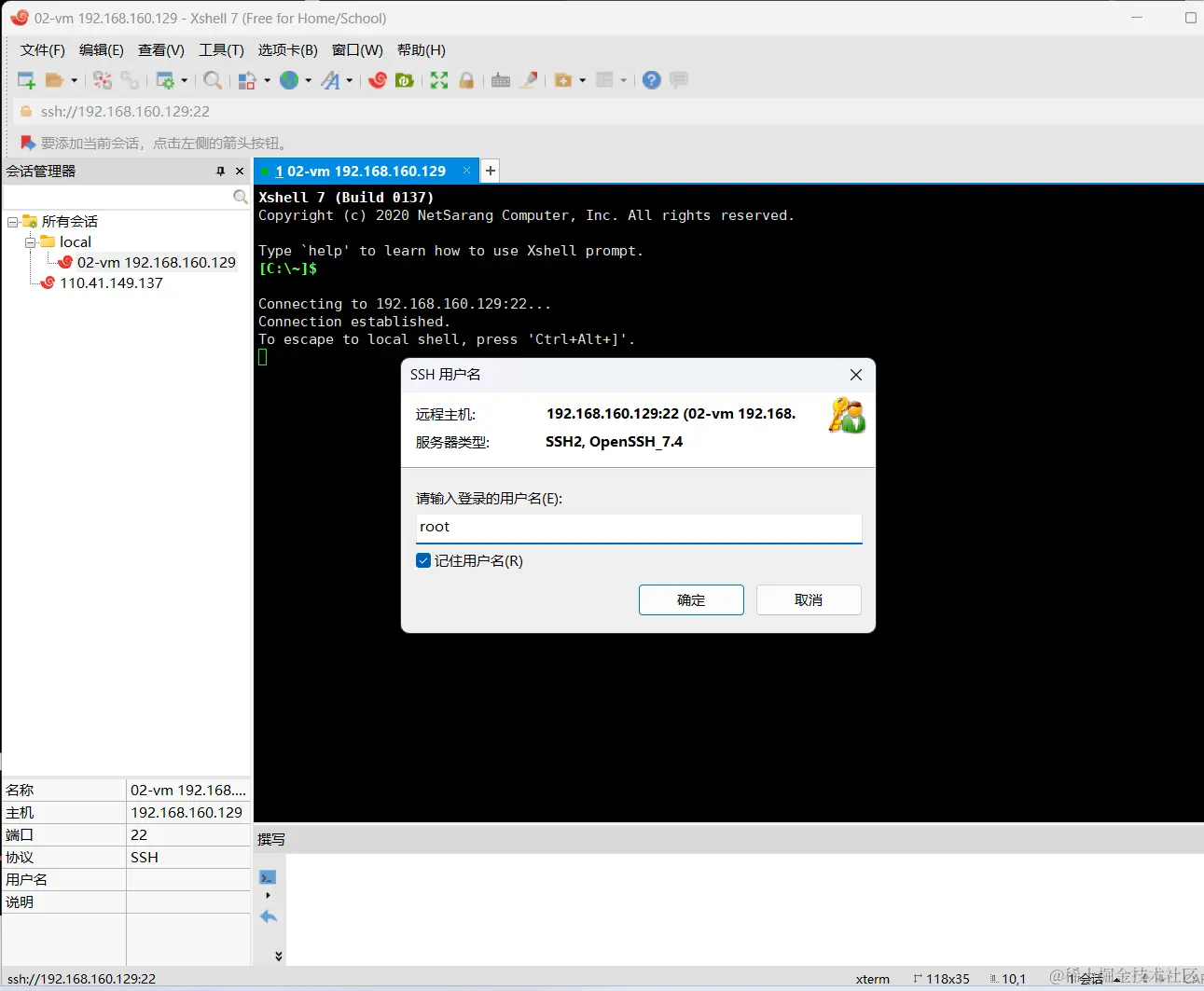Click the New Session toolbar icon
This screenshot has height=991, width=1204.
point(26,80)
